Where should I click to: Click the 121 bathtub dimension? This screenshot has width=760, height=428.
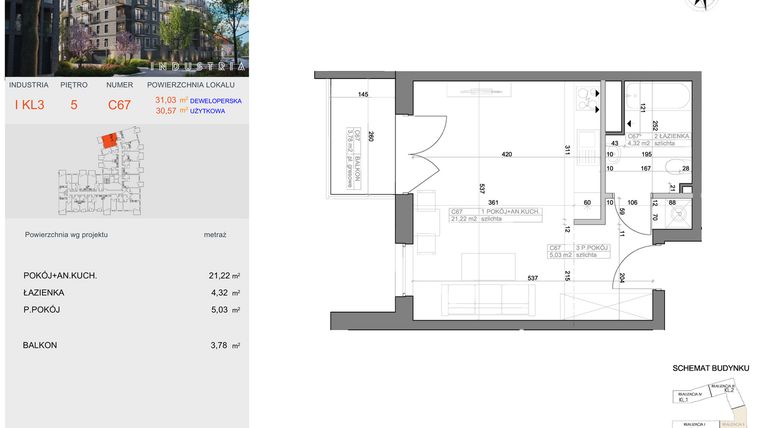(643, 108)
